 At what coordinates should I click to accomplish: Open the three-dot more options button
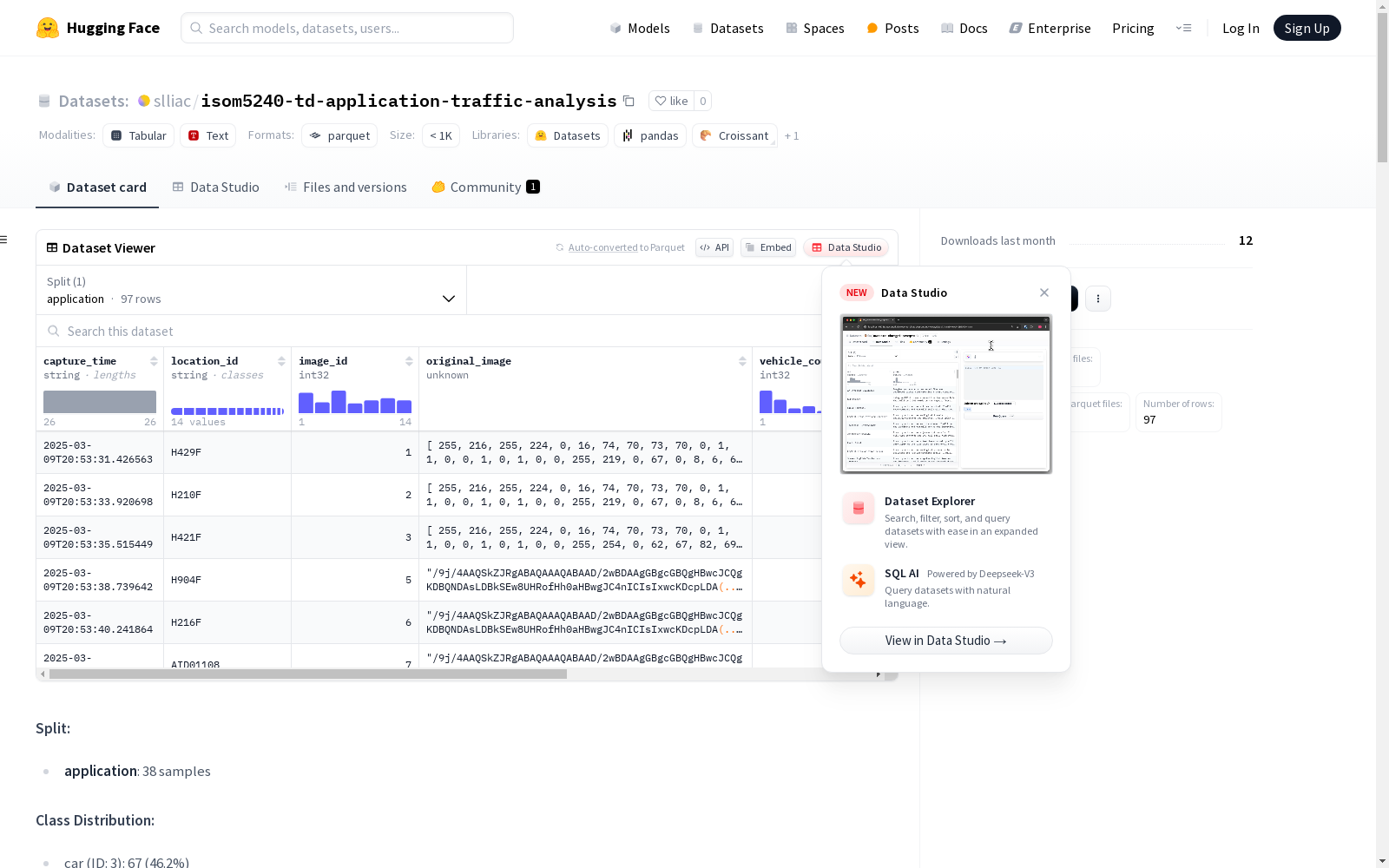click(x=1098, y=299)
